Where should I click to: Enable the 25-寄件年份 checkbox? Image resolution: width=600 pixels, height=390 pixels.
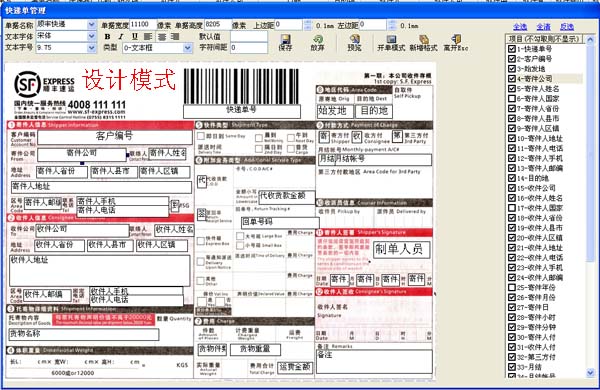click(512, 287)
